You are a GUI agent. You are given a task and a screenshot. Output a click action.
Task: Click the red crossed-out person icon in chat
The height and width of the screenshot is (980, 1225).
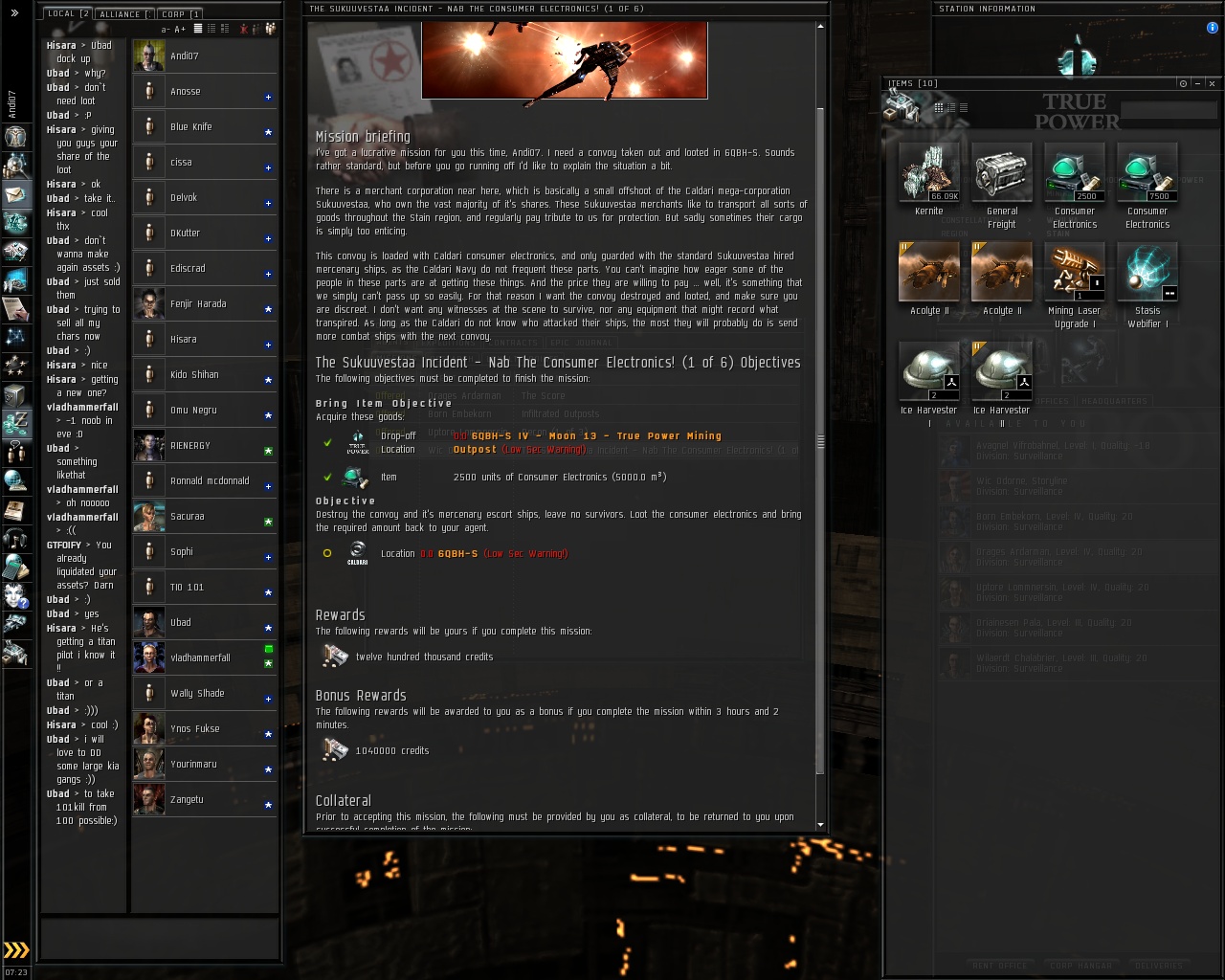click(x=244, y=29)
